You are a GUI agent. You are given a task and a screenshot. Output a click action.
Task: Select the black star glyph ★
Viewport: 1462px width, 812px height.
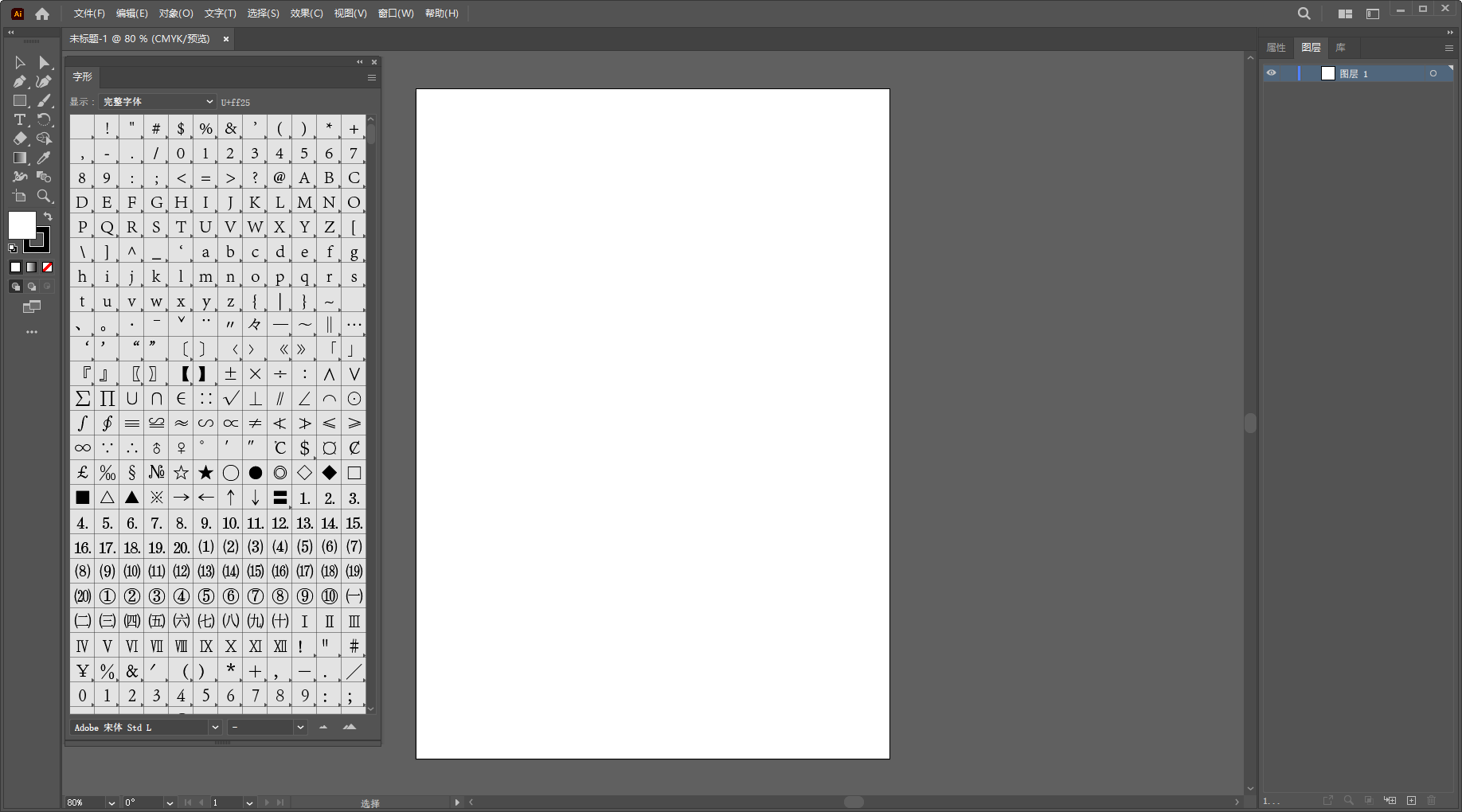(x=206, y=473)
